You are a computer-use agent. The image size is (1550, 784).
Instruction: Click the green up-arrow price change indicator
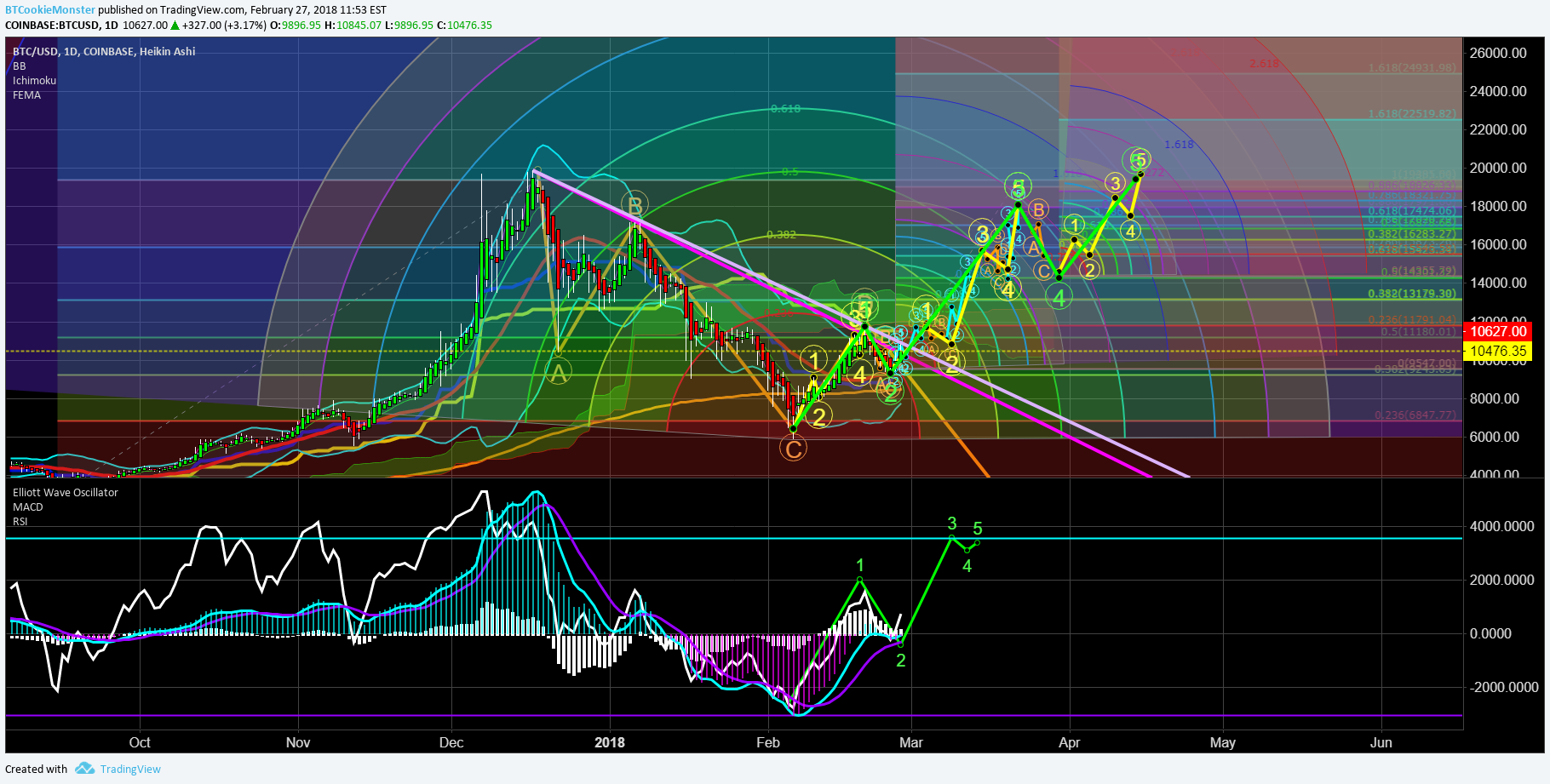click(175, 26)
